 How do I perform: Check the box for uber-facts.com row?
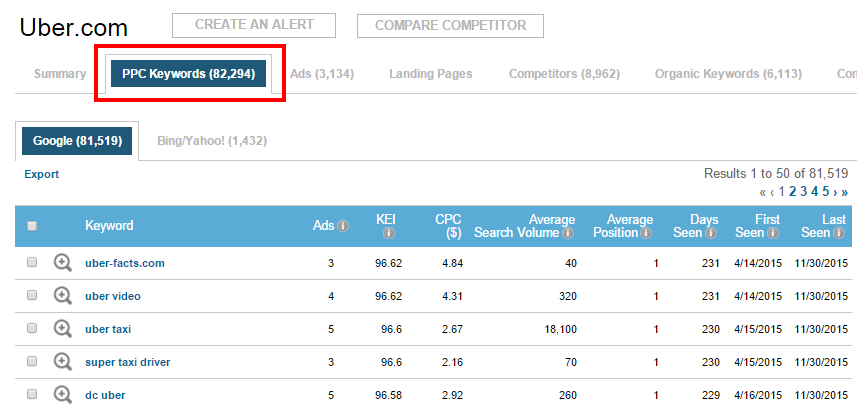coord(32,262)
